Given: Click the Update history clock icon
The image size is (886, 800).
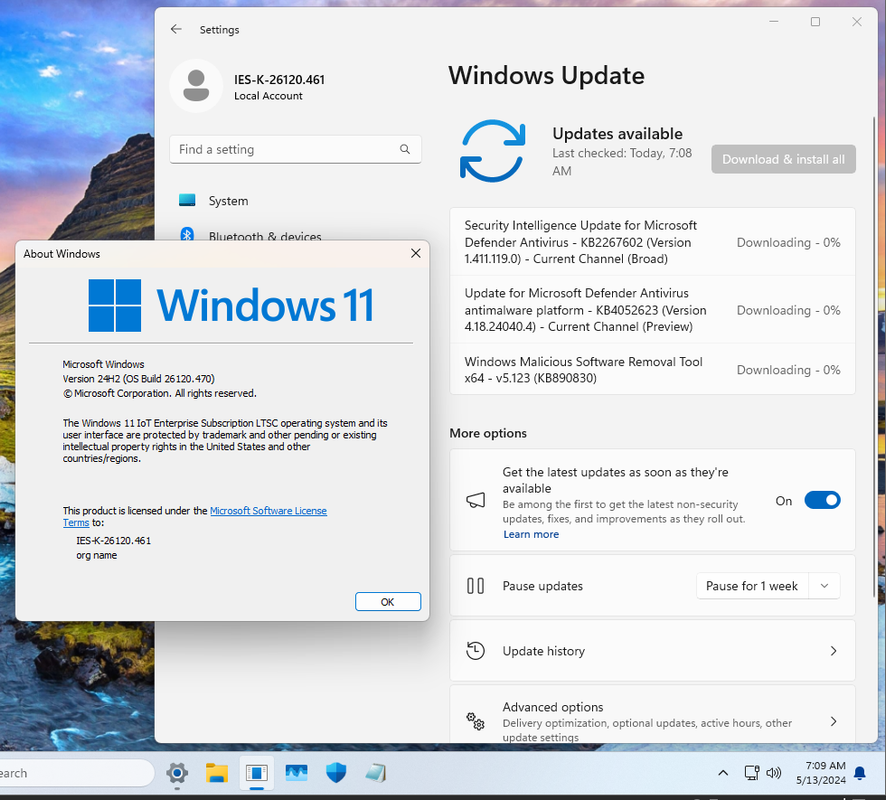Looking at the screenshot, I should click(475, 651).
